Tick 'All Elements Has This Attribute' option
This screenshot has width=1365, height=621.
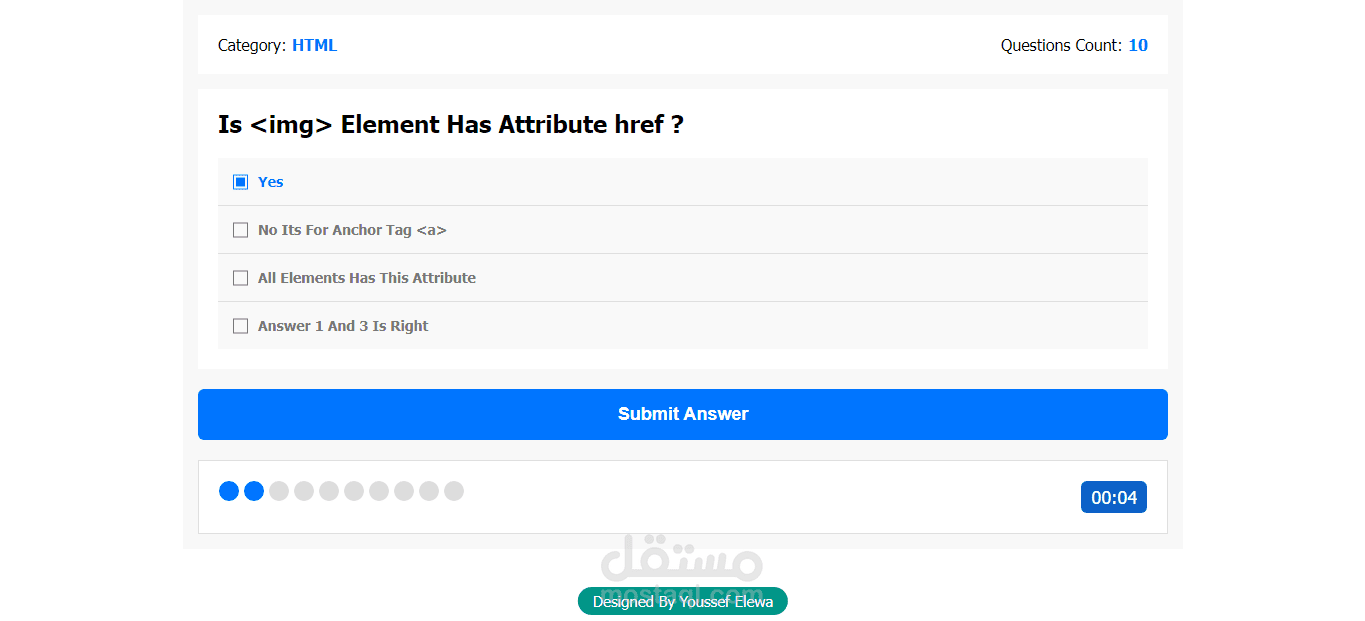[240, 278]
